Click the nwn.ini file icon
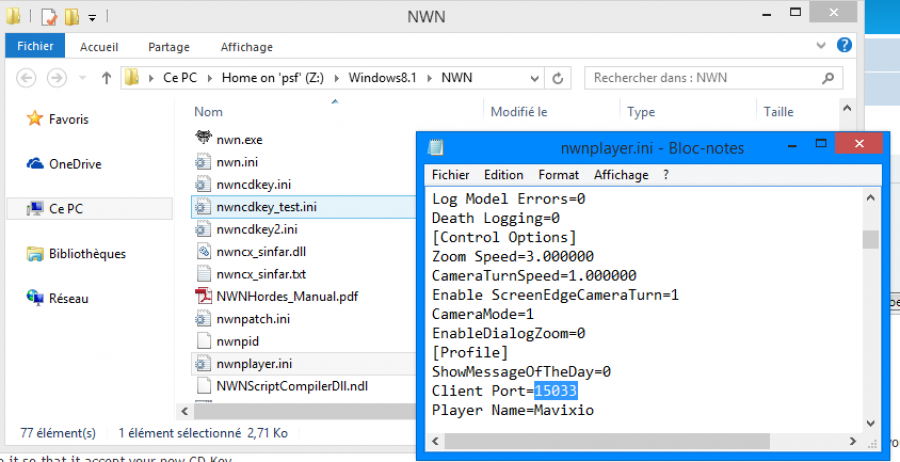The image size is (900, 462). point(203,162)
